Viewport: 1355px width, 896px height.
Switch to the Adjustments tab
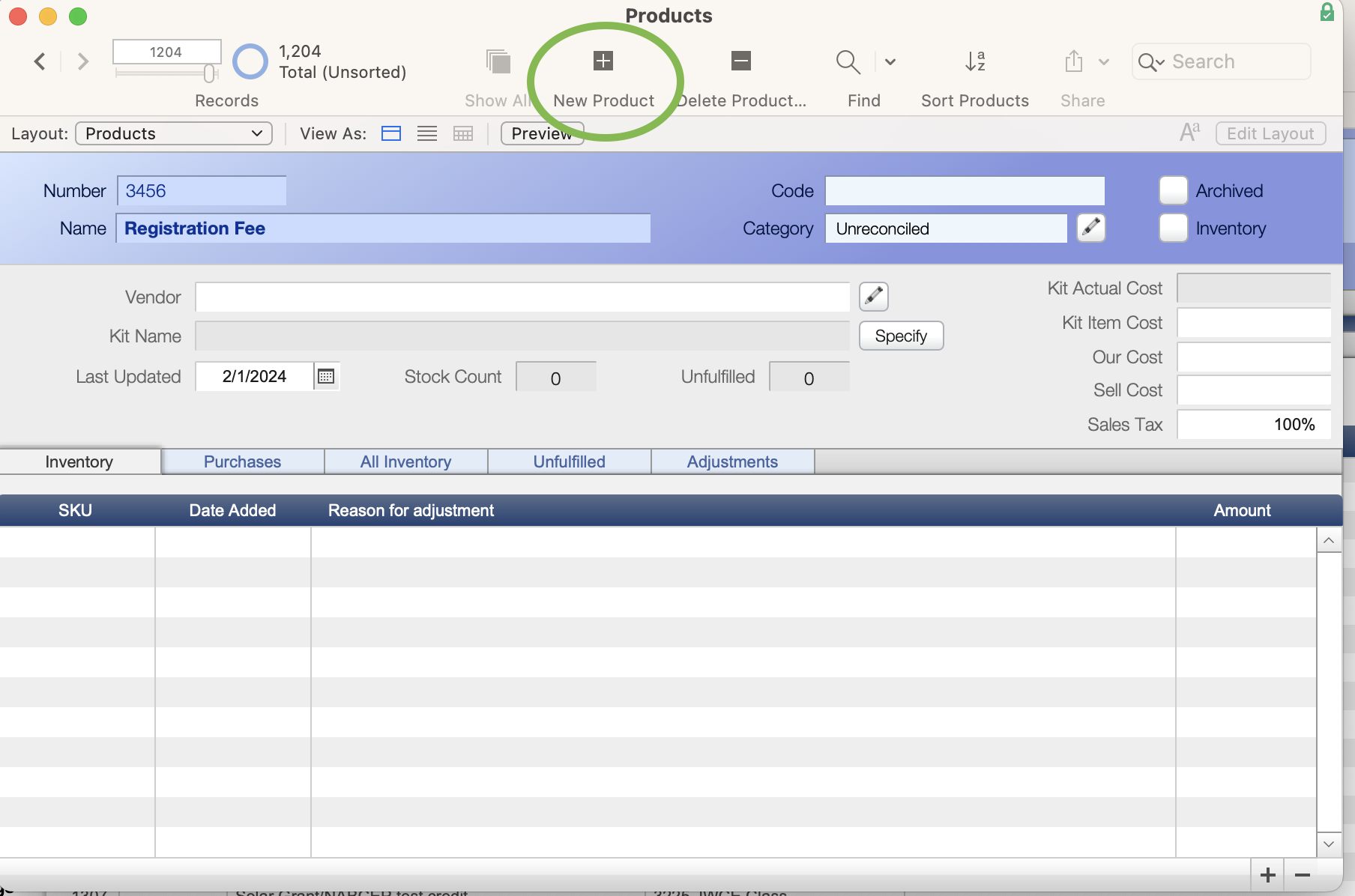click(733, 461)
